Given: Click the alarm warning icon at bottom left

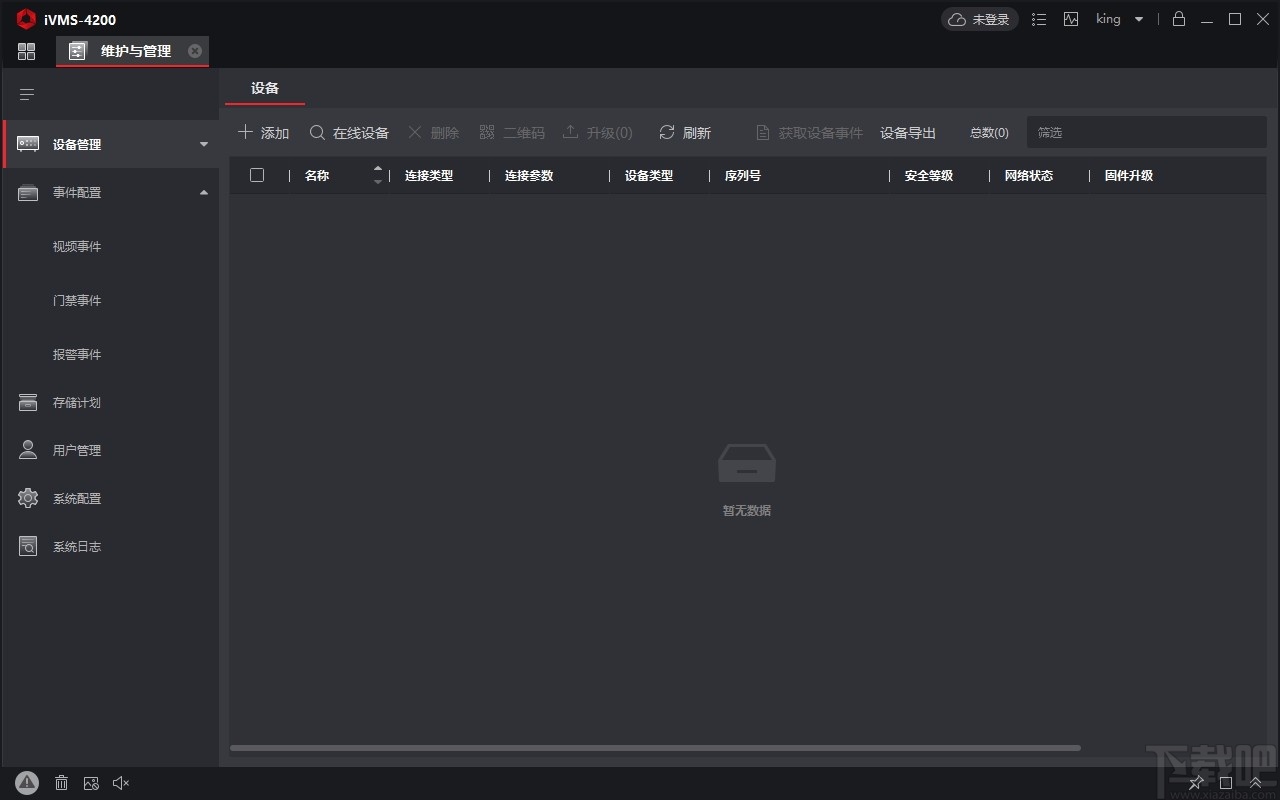Looking at the screenshot, I should 27,782.
